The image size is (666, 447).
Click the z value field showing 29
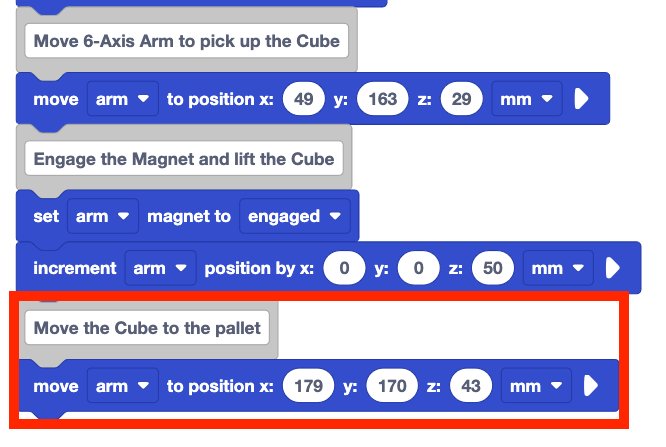tap(463, 99)
